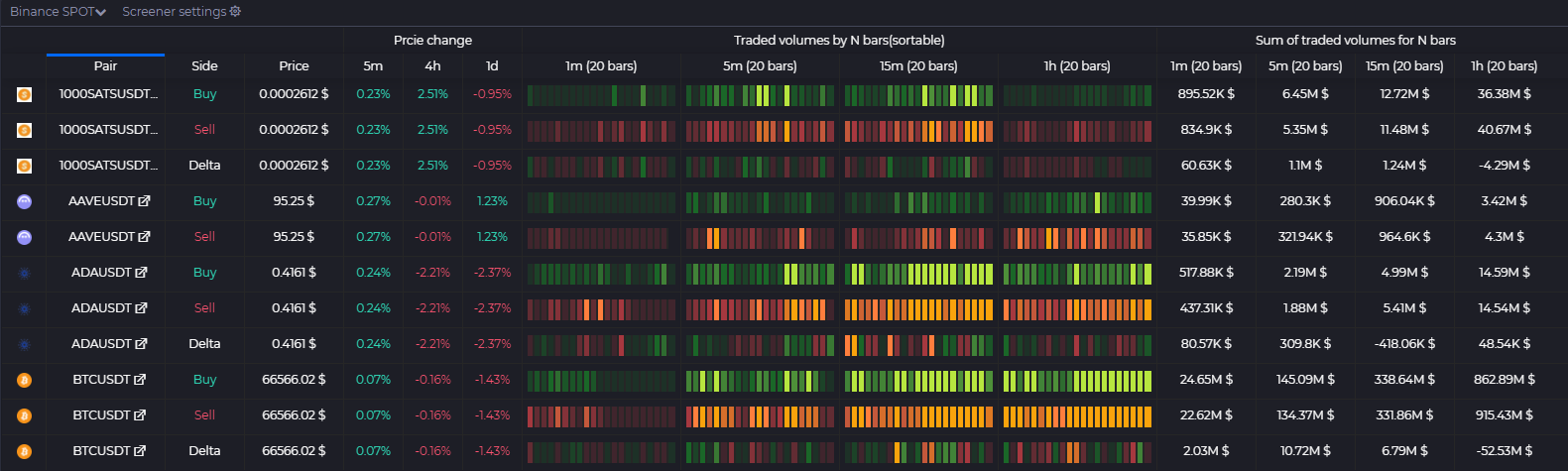Sort by 1h (20 bars) under Traded volumes
Screen dimensions: 1568x471
pos(1077,66)
